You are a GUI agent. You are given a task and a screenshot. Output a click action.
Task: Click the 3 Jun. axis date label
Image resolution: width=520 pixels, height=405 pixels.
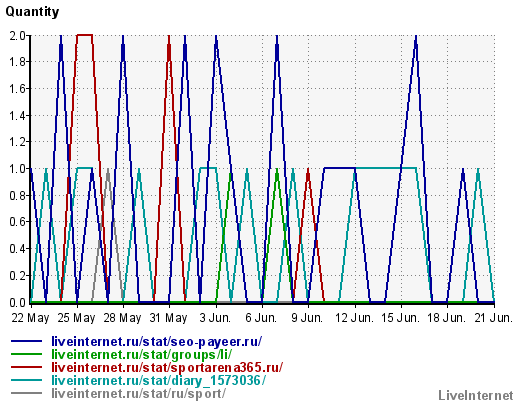tap(215, 318)
